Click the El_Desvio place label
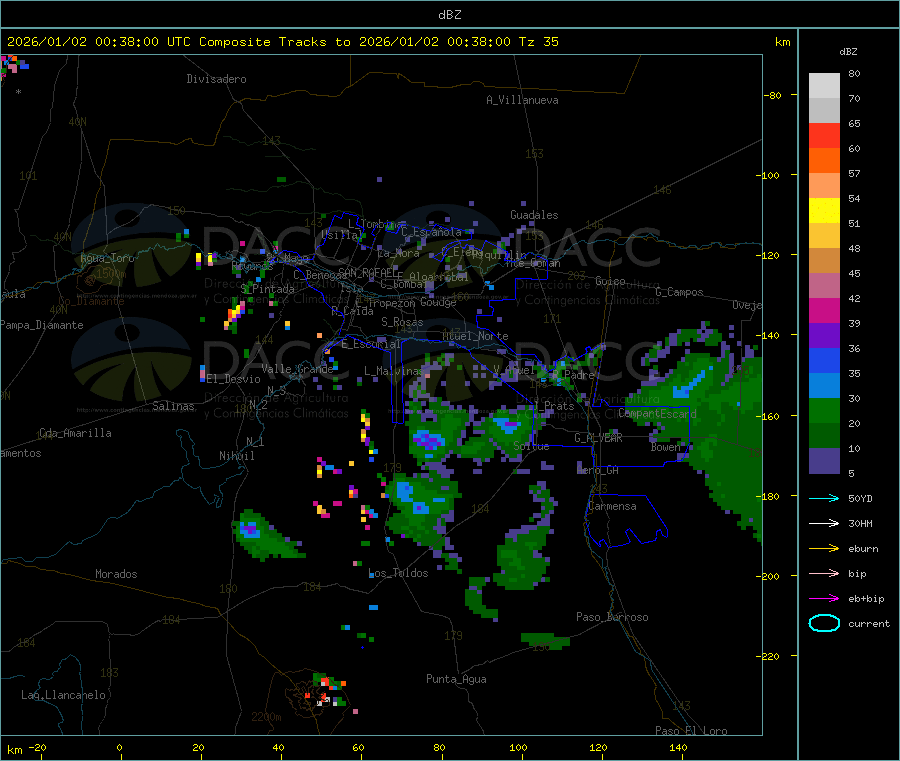The width and height of the screenshot is (900, 761). pyautogui.click(x=234, y=379)
